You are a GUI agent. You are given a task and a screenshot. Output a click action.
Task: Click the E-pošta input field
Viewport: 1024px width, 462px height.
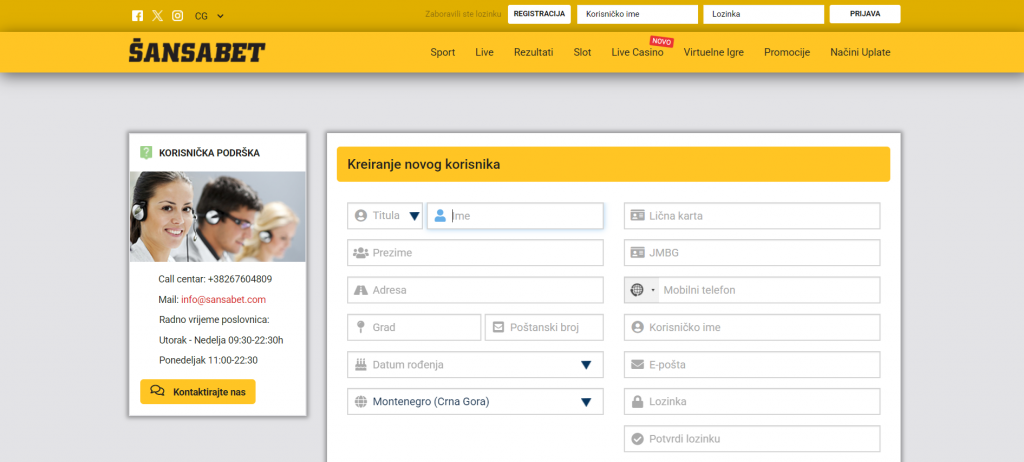point(752,365)
